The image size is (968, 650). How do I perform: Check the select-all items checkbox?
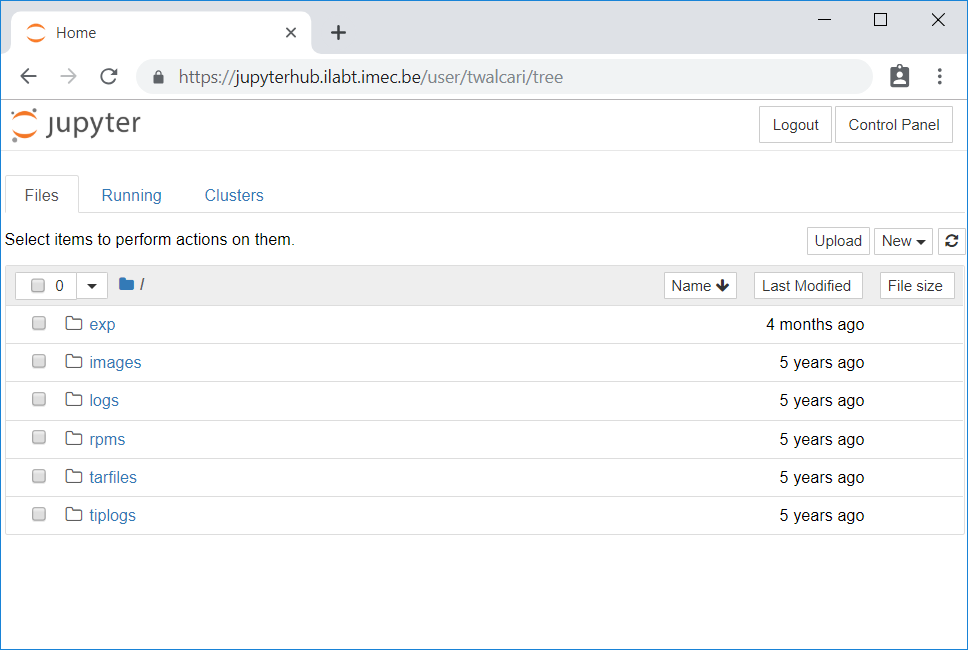pos(38,285)
